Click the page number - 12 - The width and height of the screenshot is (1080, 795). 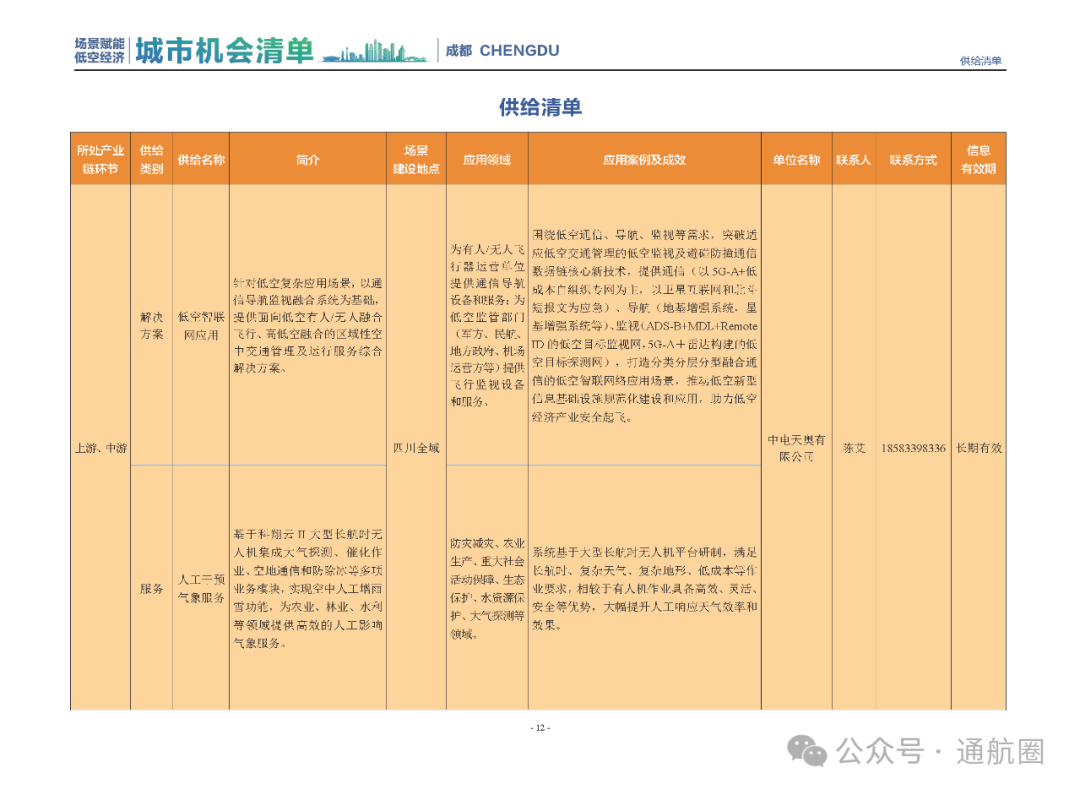point(540,728)
